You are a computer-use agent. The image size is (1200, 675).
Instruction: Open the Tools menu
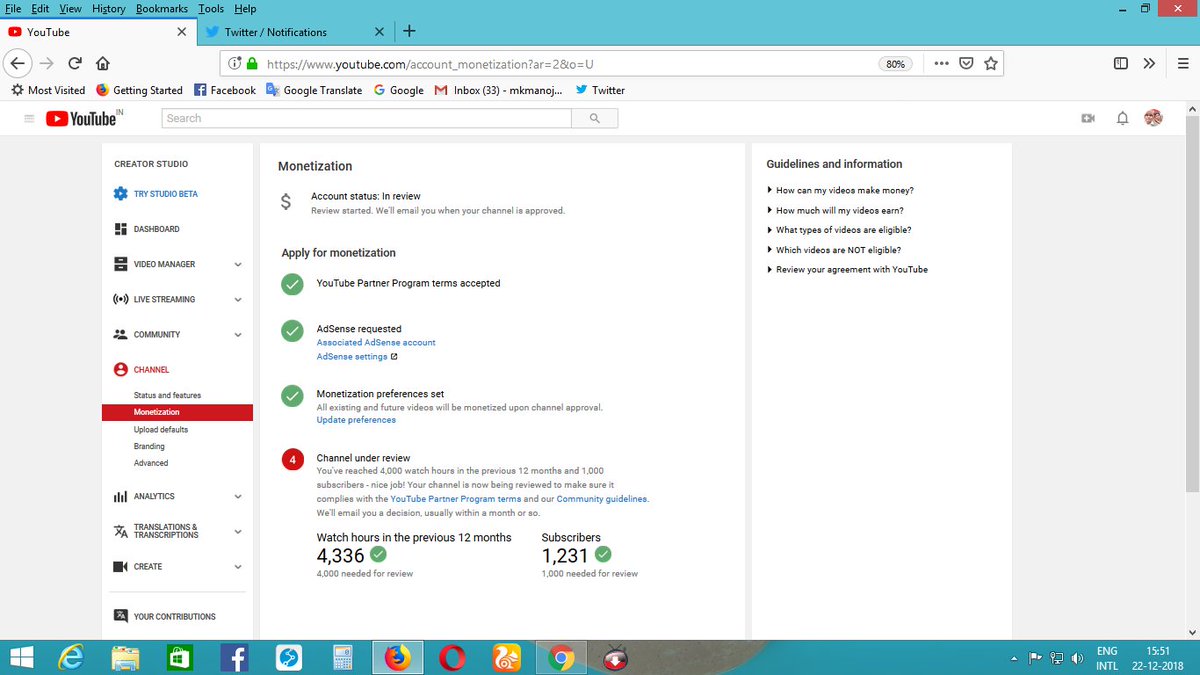(210, 8)
